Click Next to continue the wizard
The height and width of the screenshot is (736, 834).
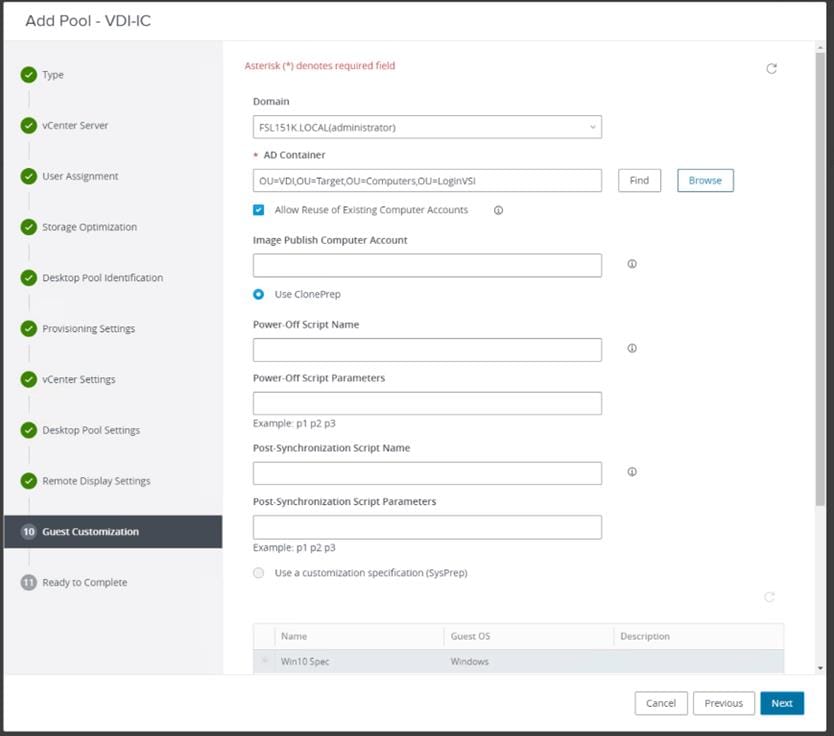781,703
